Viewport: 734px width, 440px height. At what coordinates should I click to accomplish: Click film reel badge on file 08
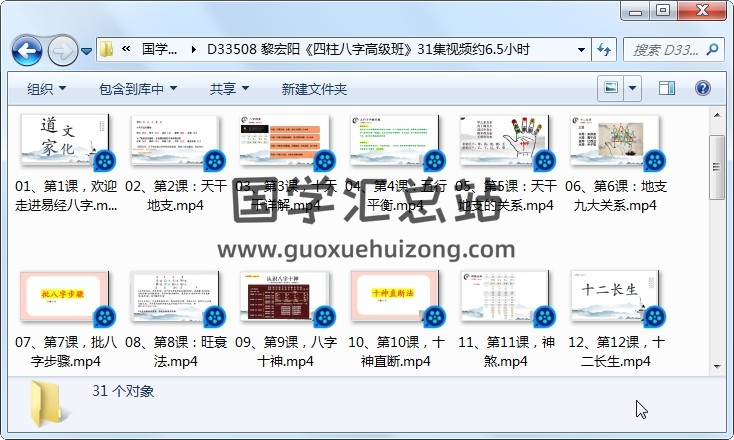tap(215, 317)
